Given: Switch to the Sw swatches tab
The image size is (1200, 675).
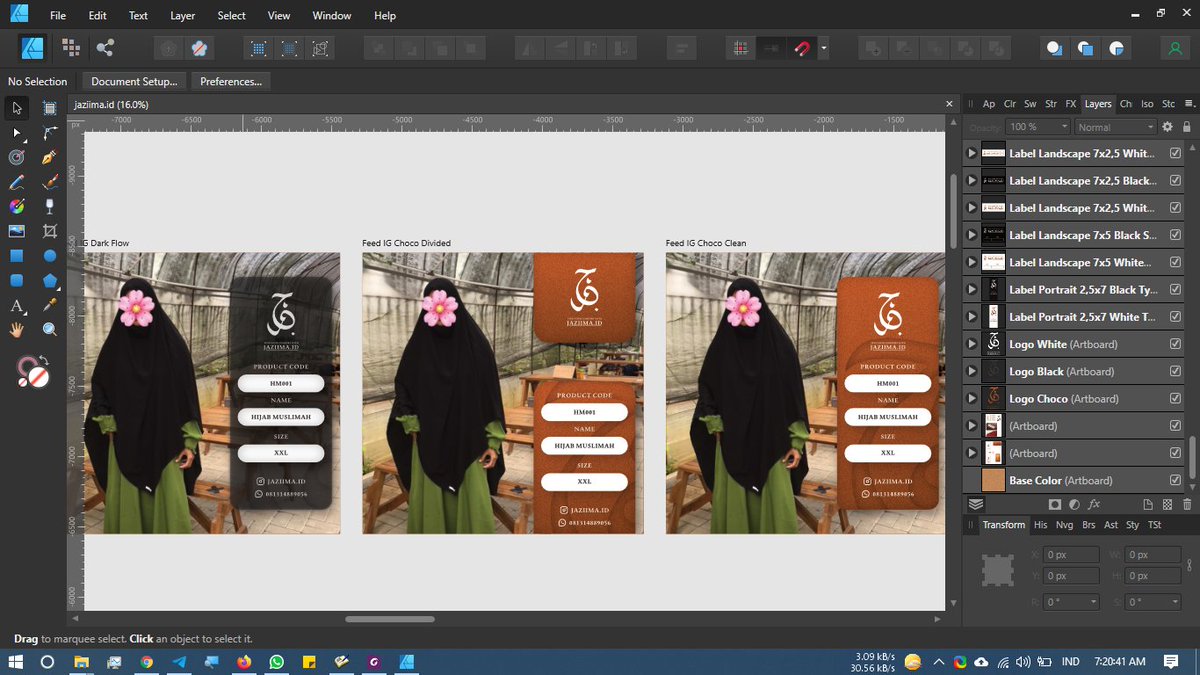Looking at the screenshot, I should click(x=1030, y=103).
